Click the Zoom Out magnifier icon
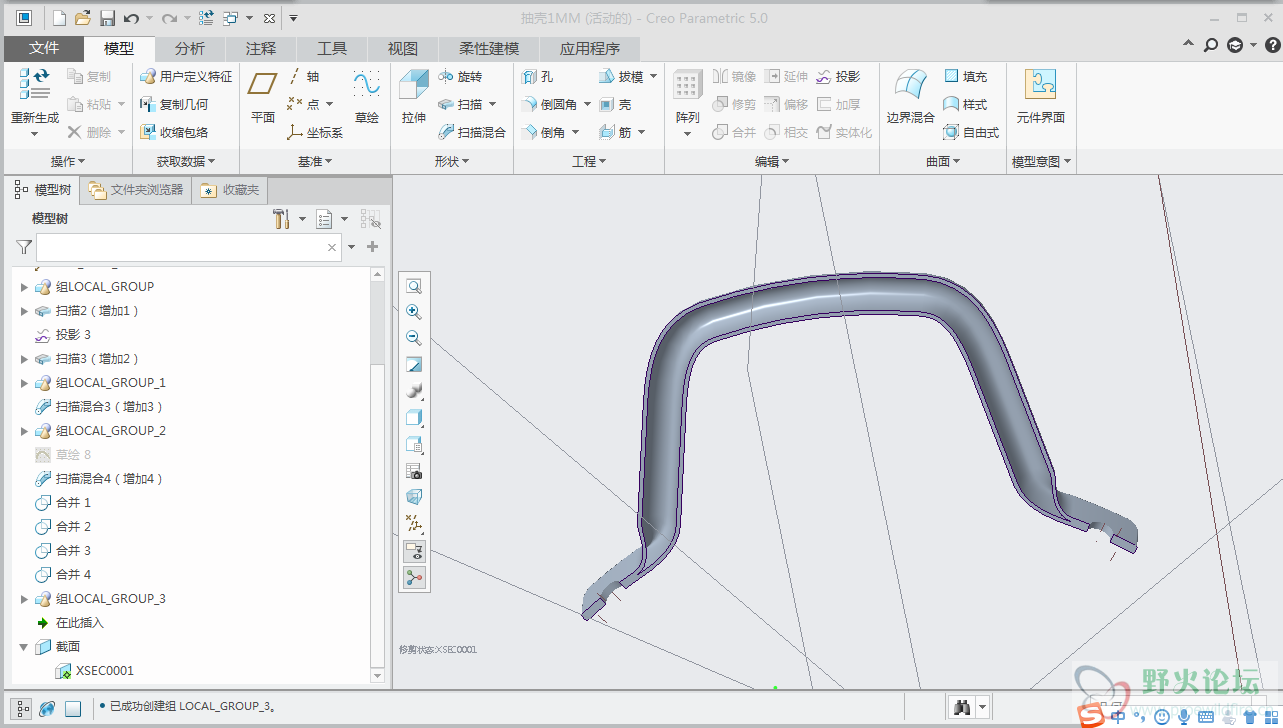Viewport: 1283px width, 728px height. [414, 338]
